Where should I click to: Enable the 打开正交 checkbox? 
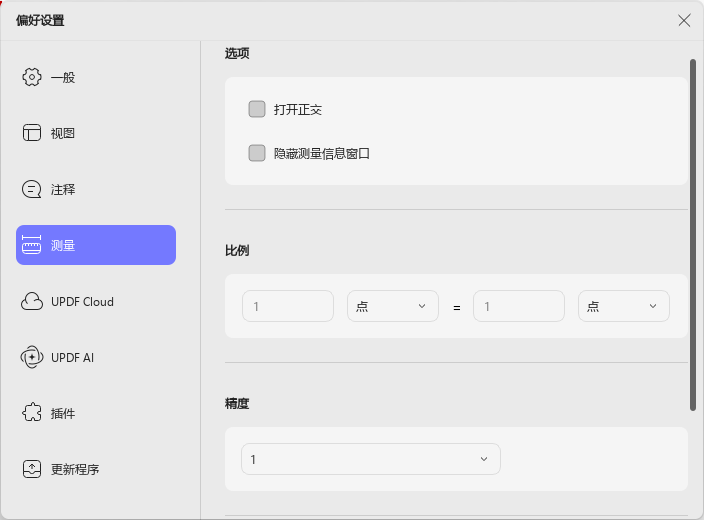click(x=257, y=109)
